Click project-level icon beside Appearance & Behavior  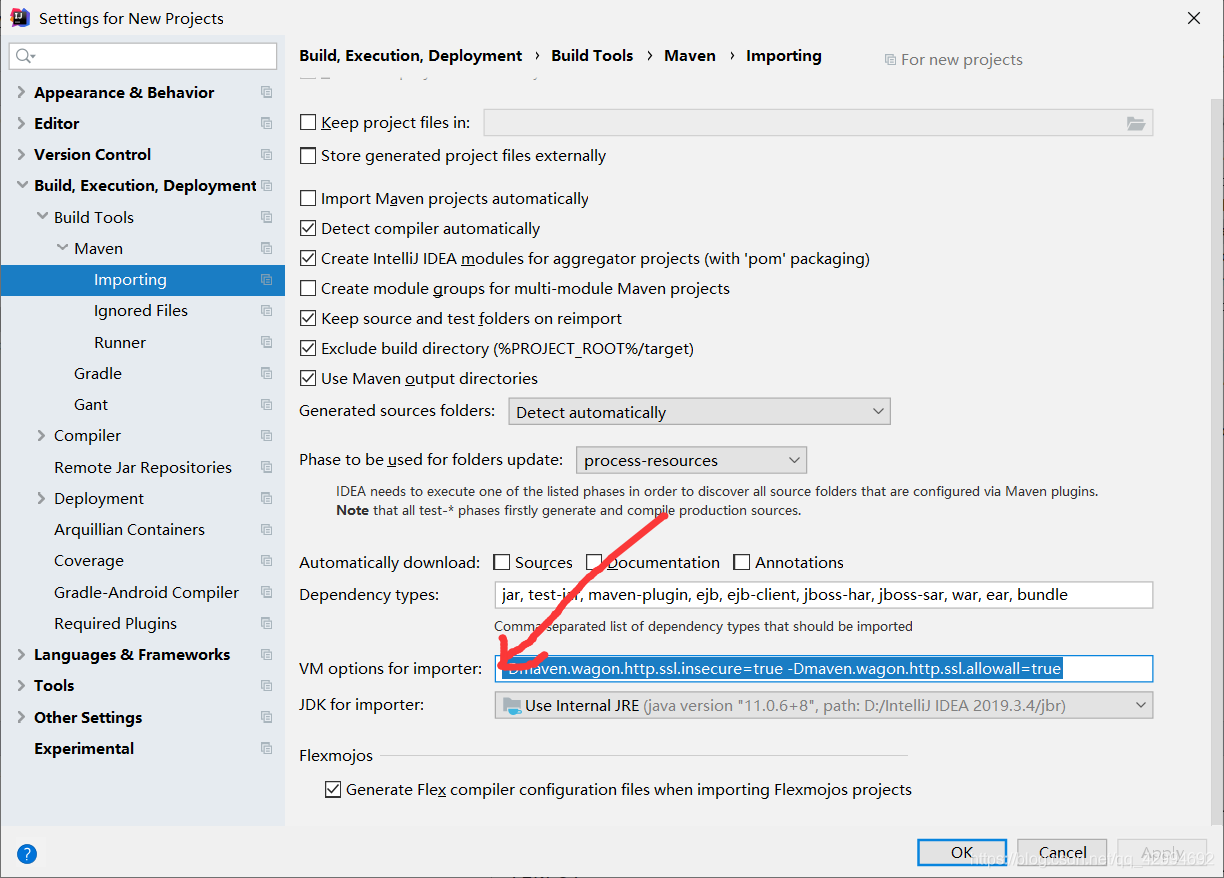[x=266, y=92]
